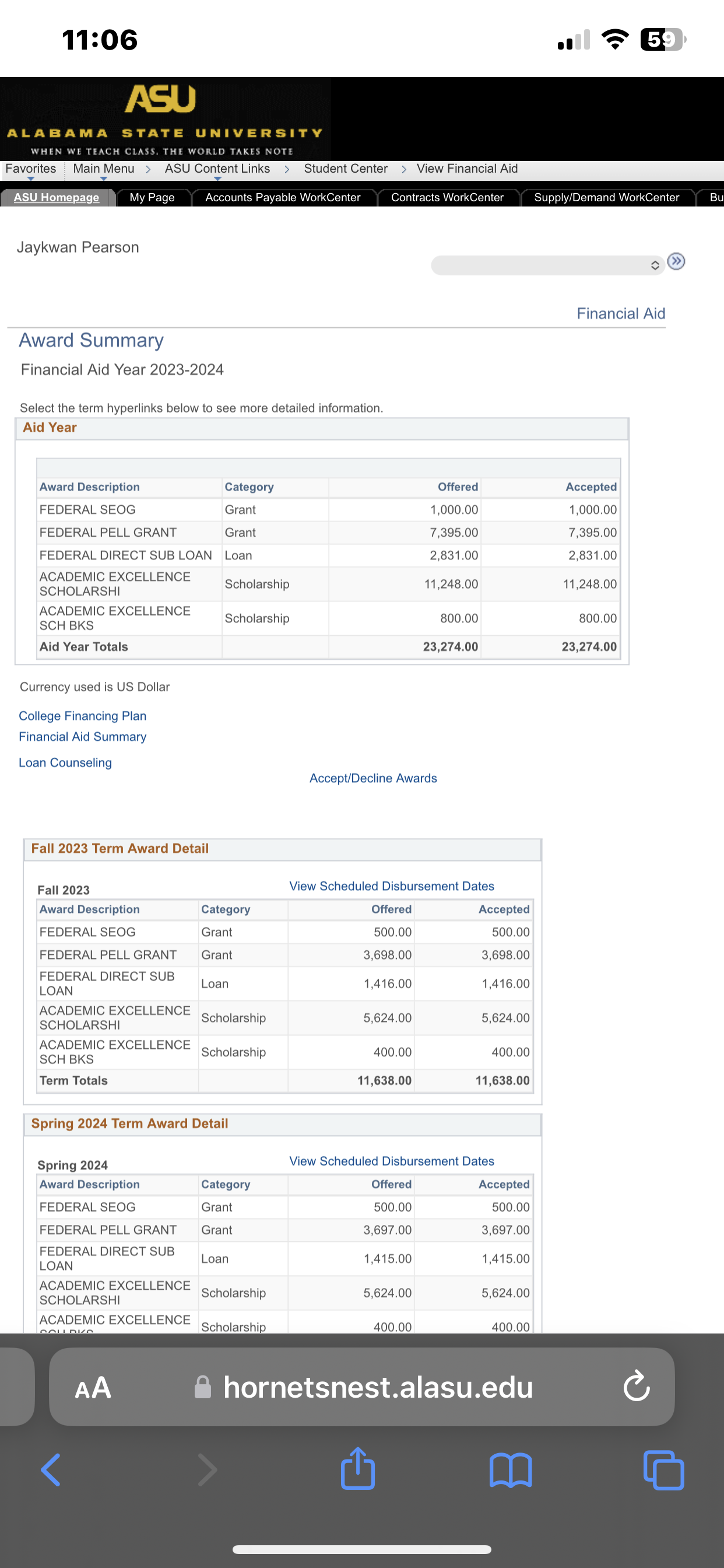Tap the lock icon in the address bar
Viewport: 724px width, 1568px height.
(203, 1387)
